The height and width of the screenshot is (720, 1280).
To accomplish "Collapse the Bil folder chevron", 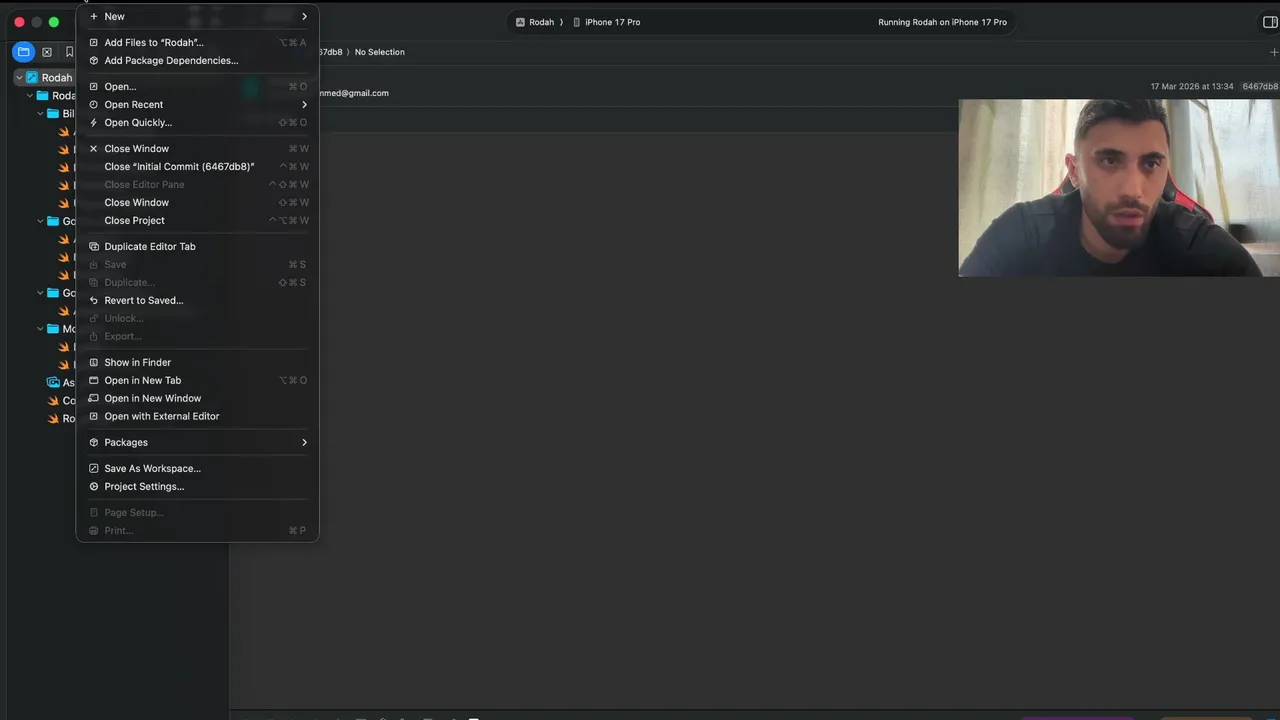I will click(x=41, y=113).
